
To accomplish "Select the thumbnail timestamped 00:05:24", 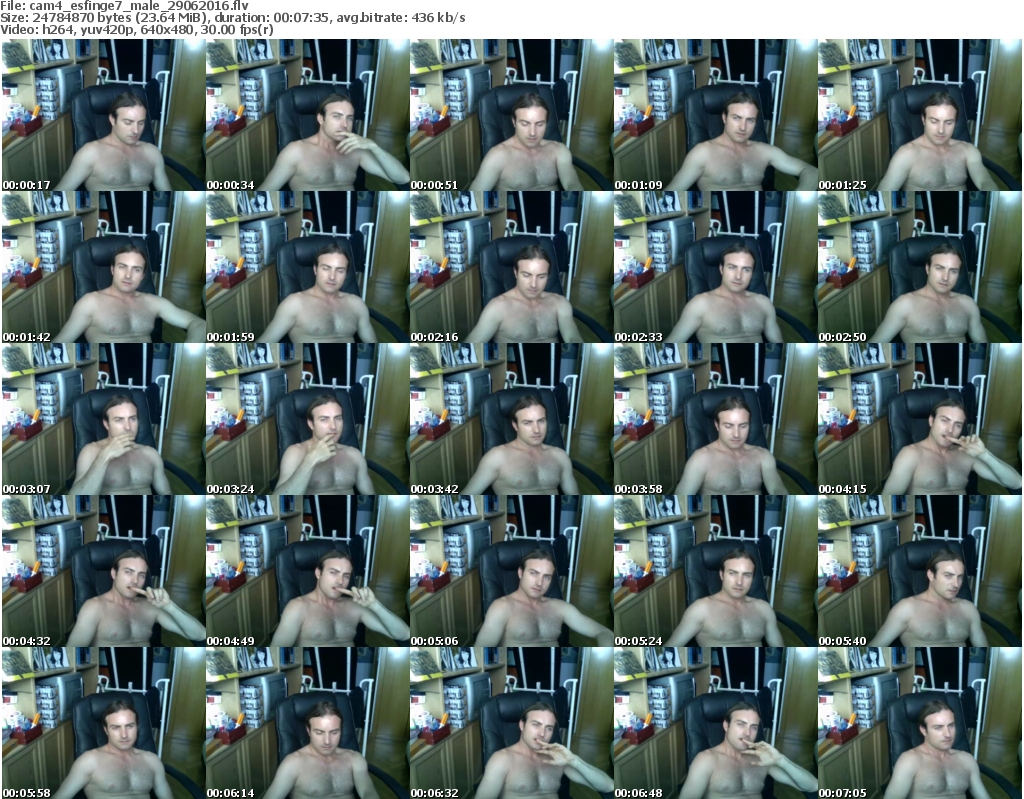I will [x=716, y=572].
